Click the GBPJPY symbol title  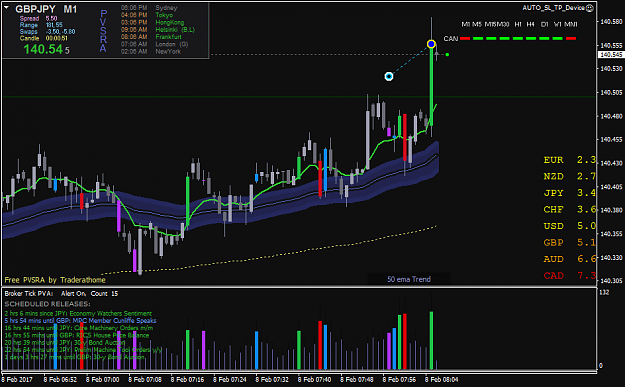35,9
